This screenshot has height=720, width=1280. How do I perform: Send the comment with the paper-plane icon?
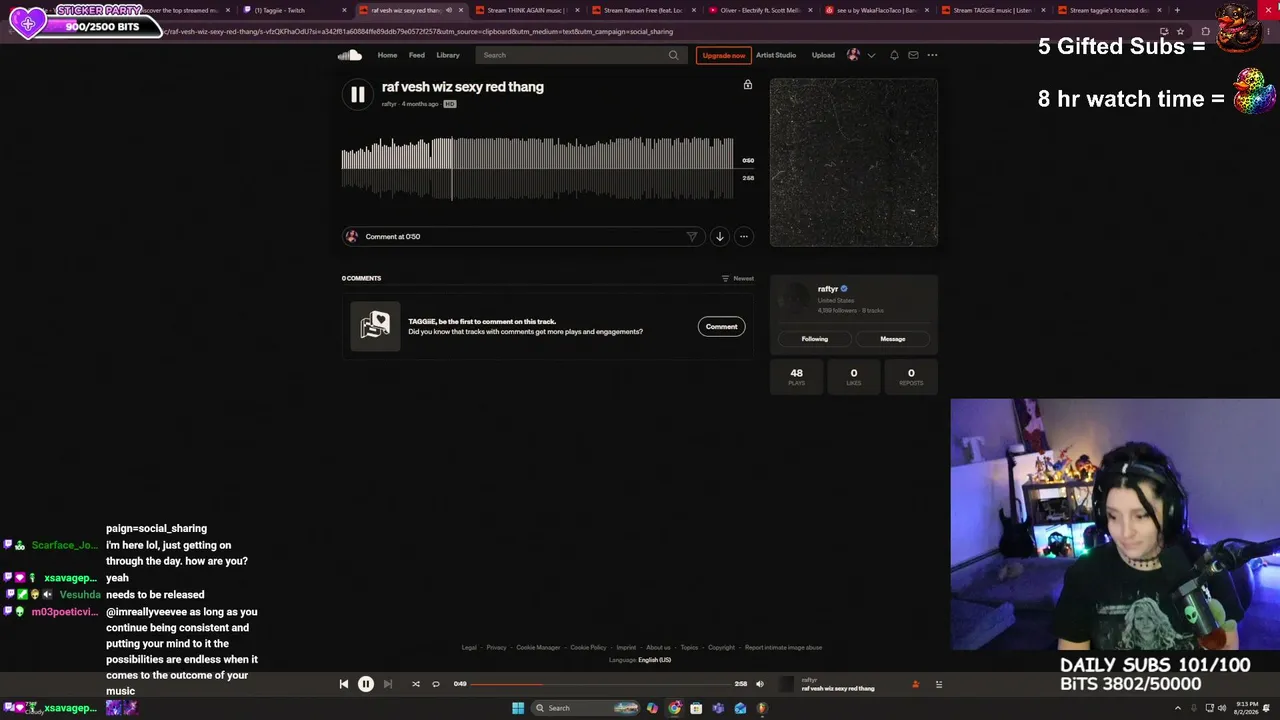691,237
